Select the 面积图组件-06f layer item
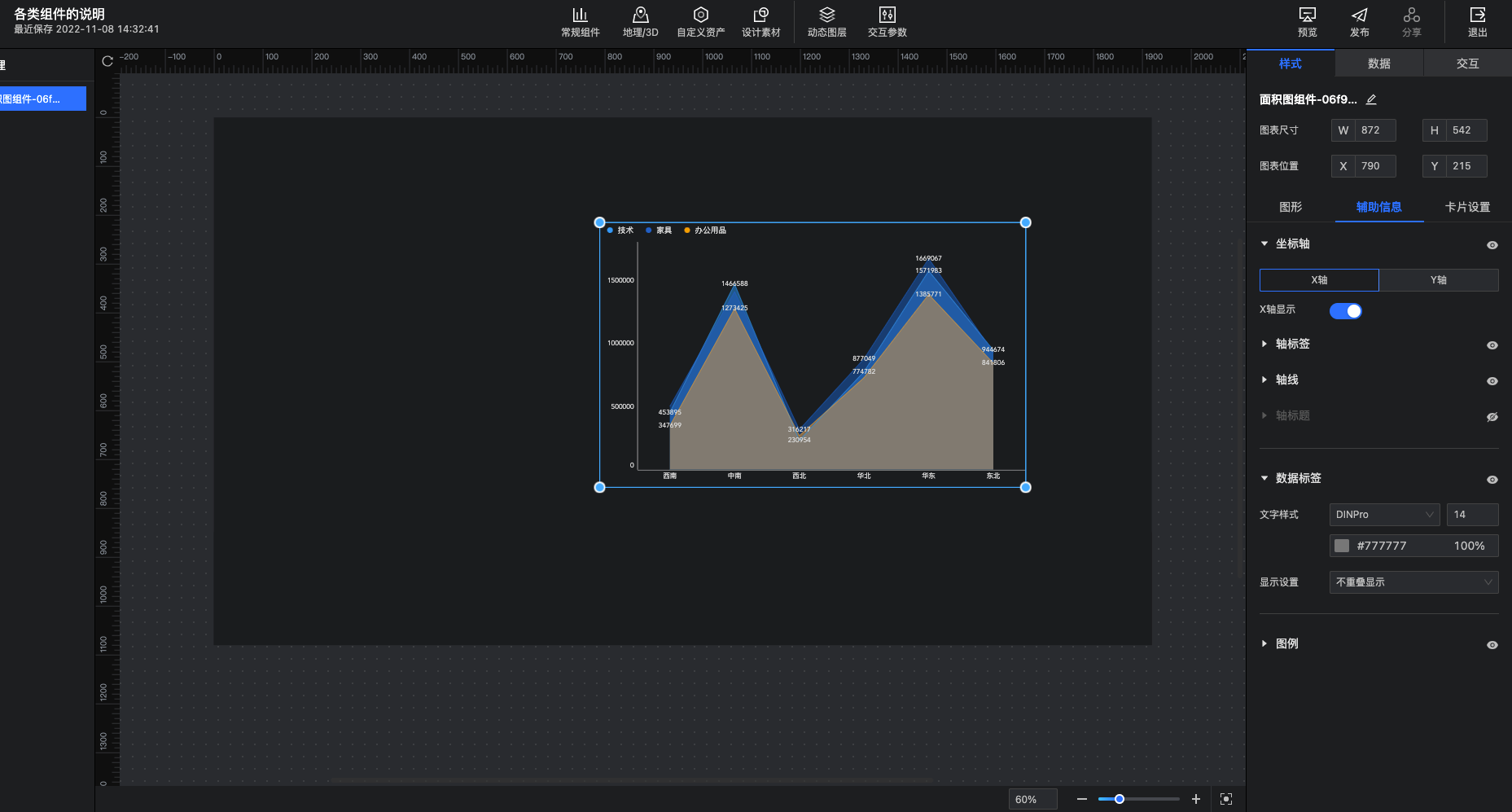1512x812 pixels. tap(42, 99)
